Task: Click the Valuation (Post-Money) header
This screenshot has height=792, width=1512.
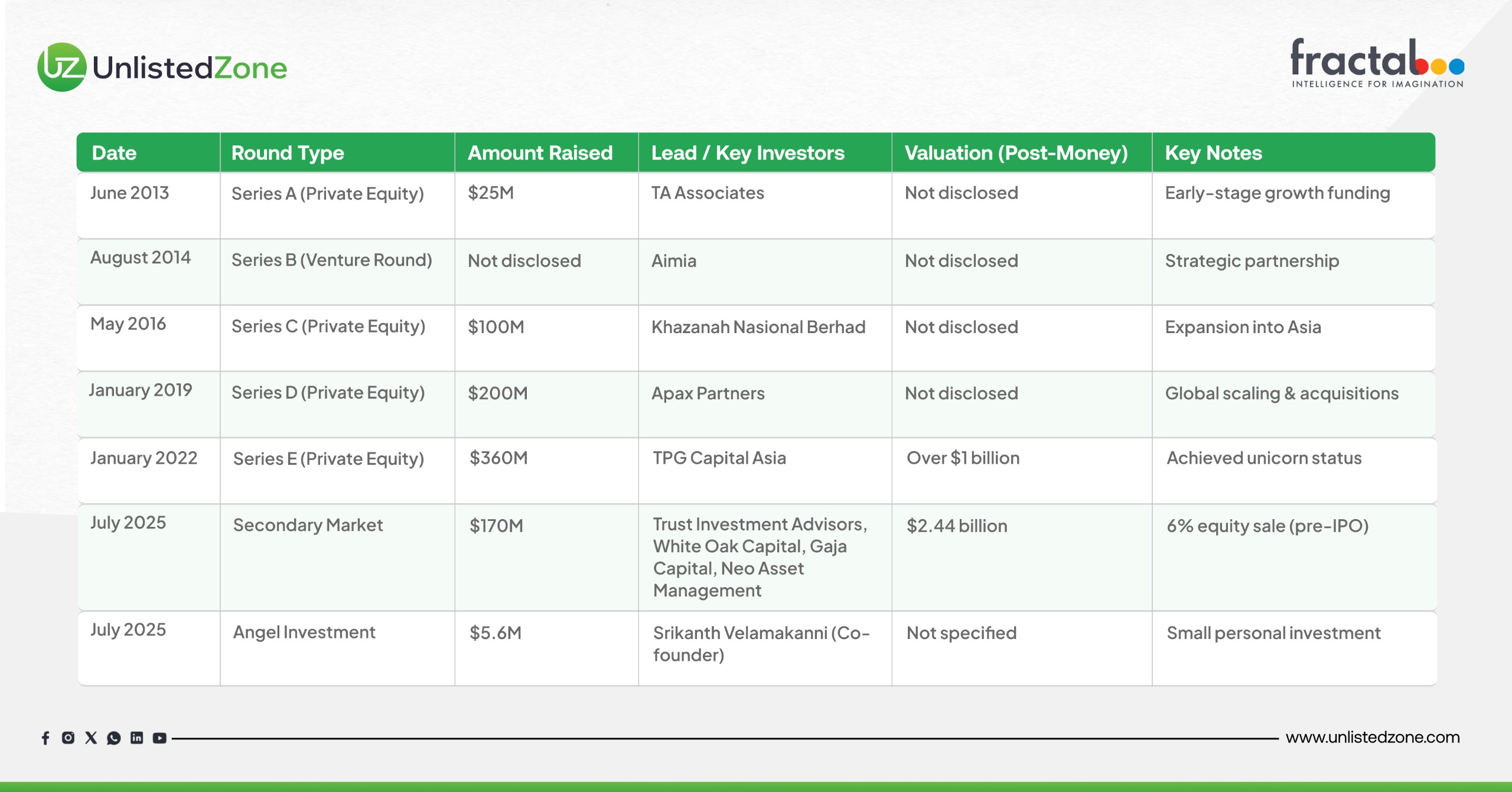Action: pyautogui.click(x=1016, y=153)
